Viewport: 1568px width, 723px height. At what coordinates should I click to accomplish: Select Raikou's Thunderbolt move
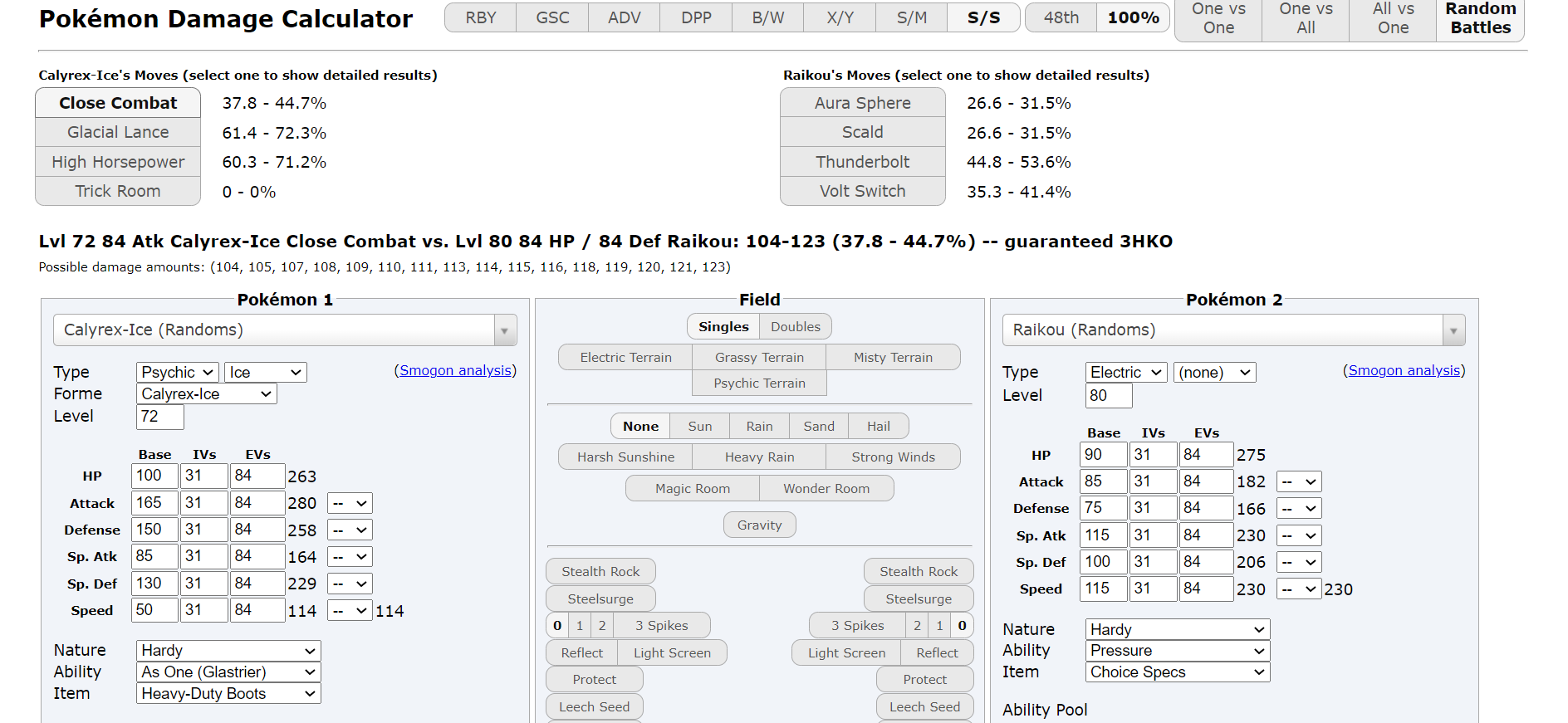pos(863,162)
